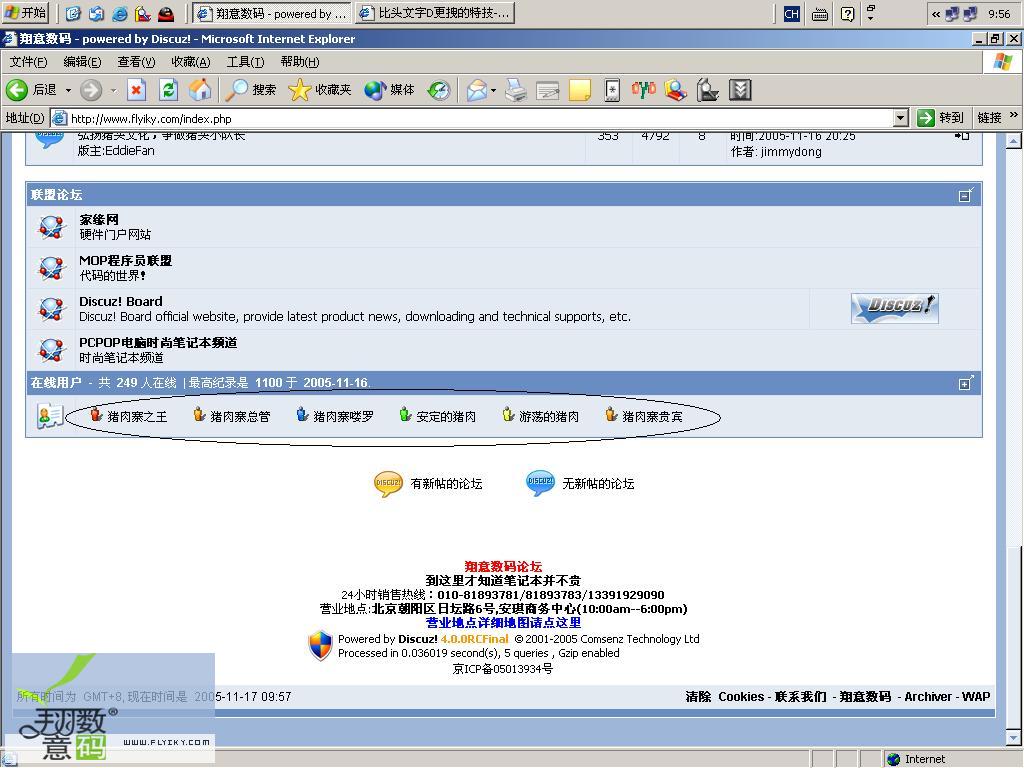Open the History clock icon
1024x768 pixels.
[x=439, y=89]
